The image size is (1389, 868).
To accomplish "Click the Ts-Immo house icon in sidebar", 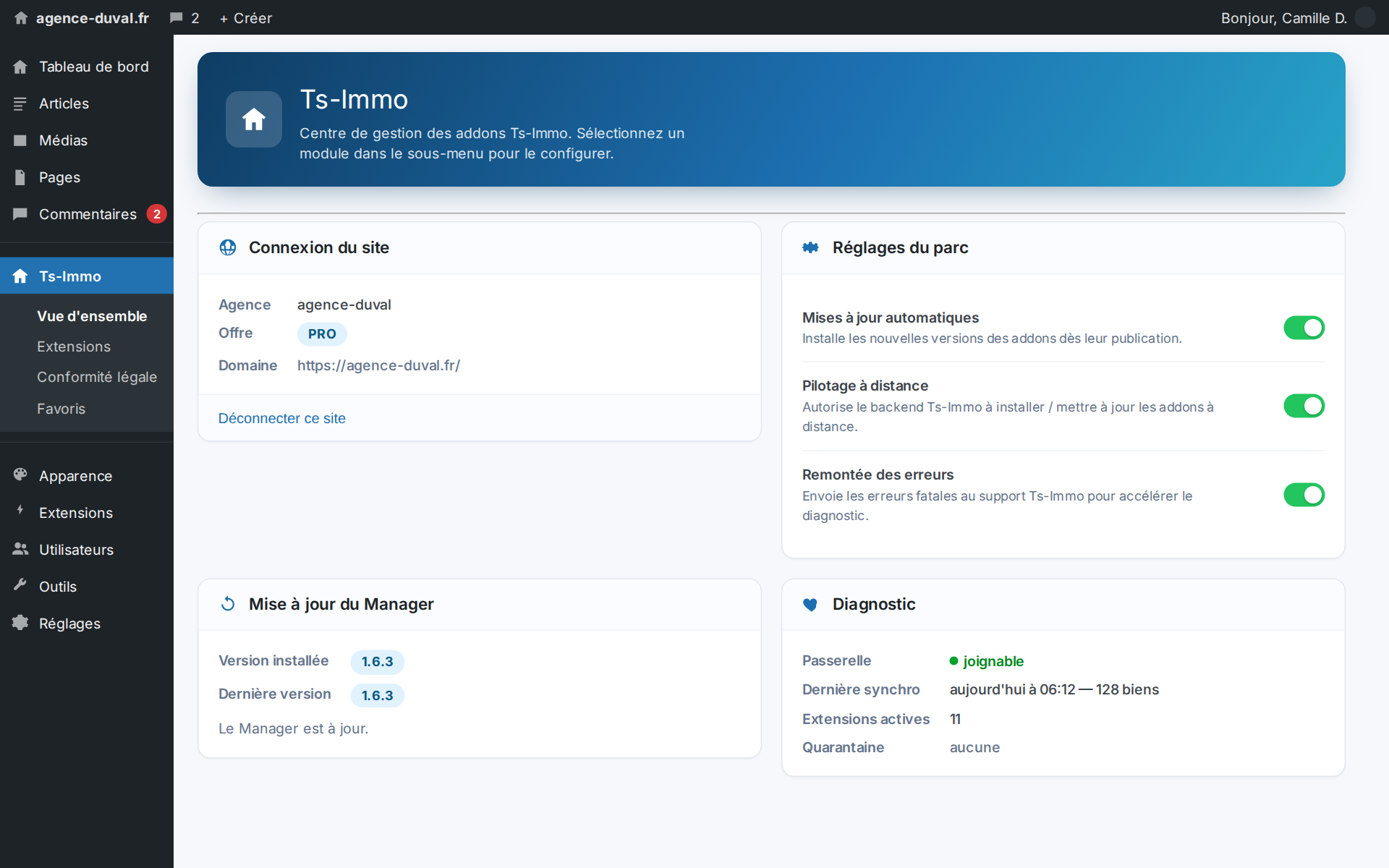I will coord(20,276).
